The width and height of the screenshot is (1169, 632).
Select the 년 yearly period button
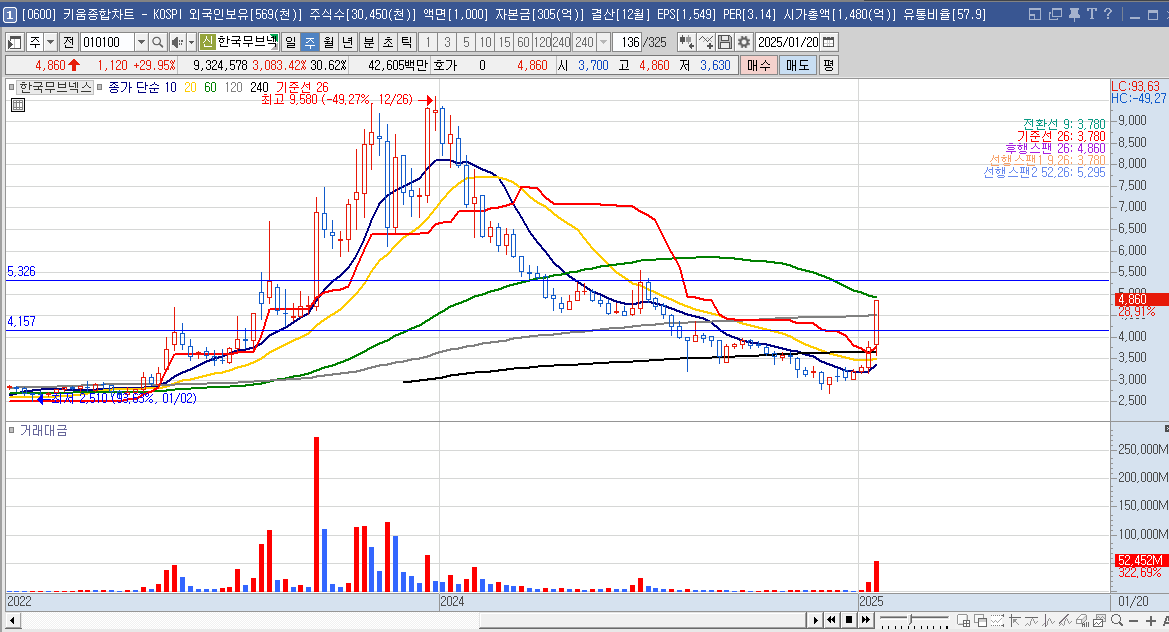point(348,42)
